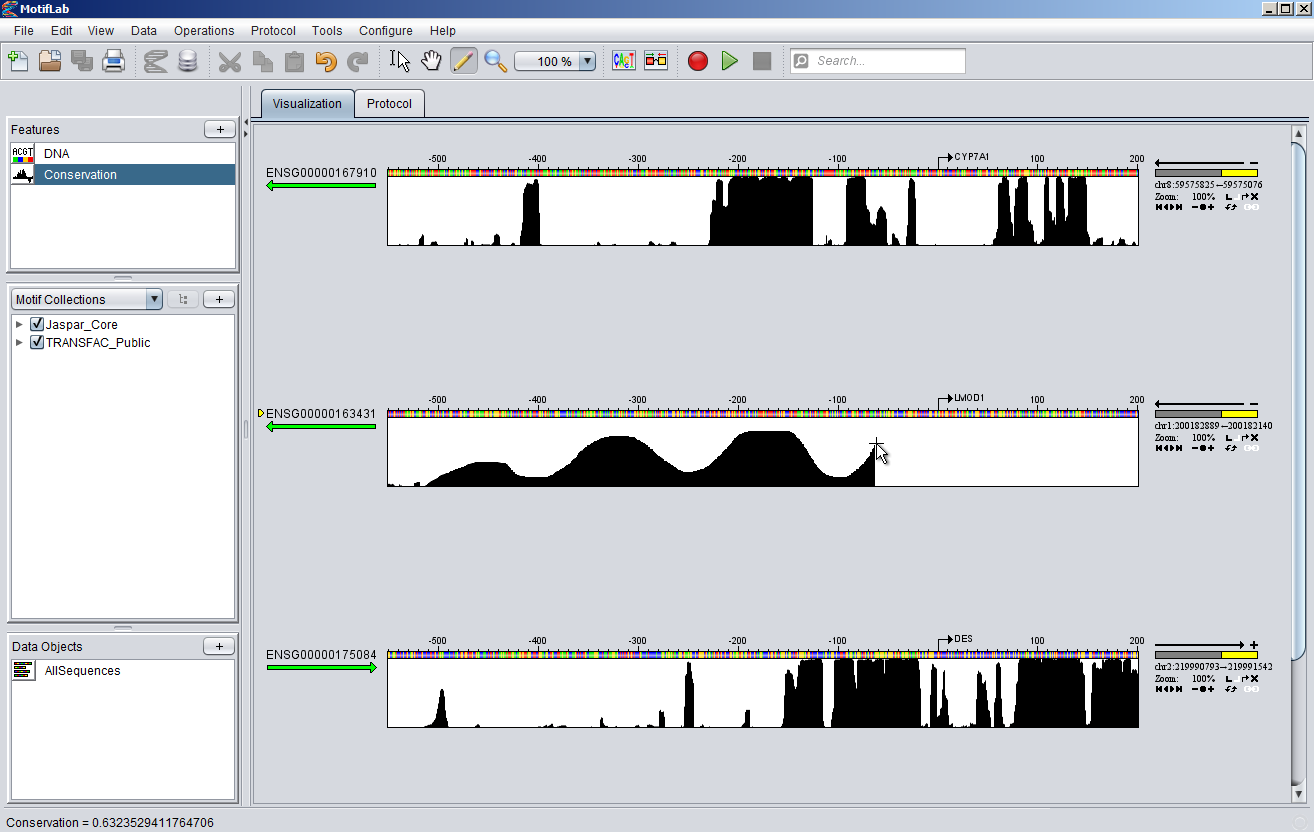Click reset-zoom dot for ENSG00000175084 track
The image size is (1314, 832).
[1203, 689]
